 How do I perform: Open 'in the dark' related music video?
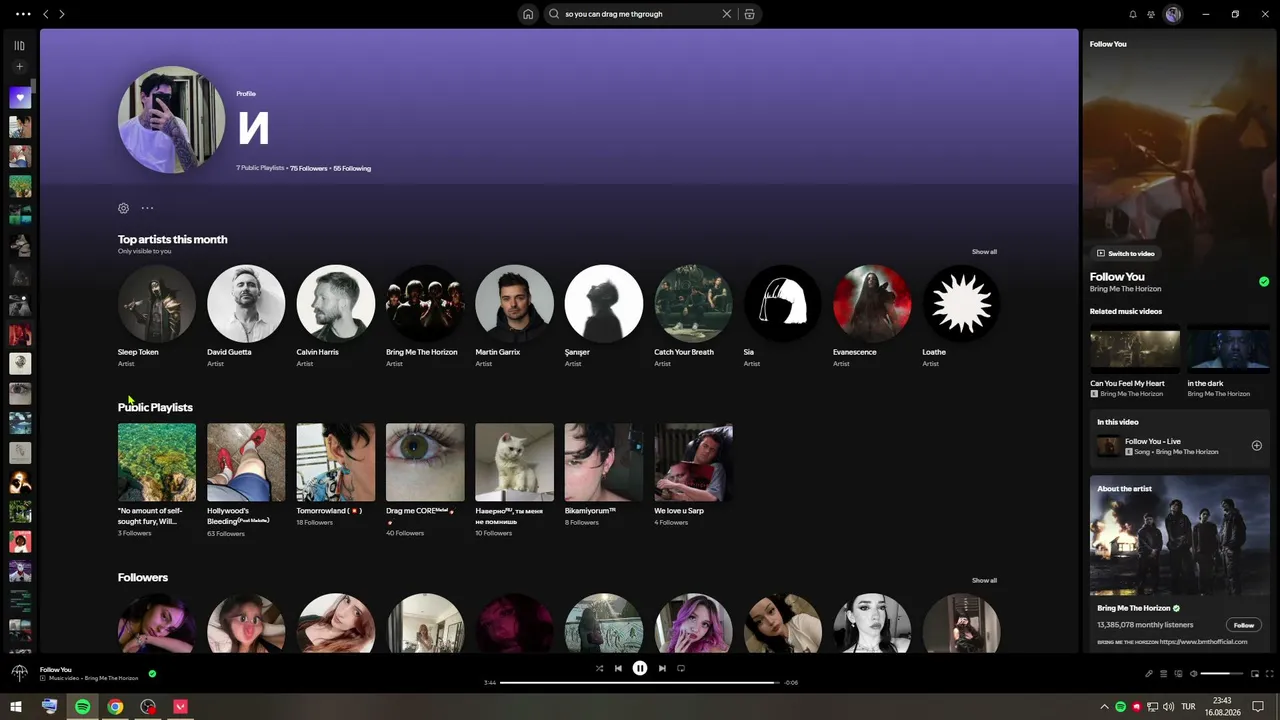point(1229,363)
